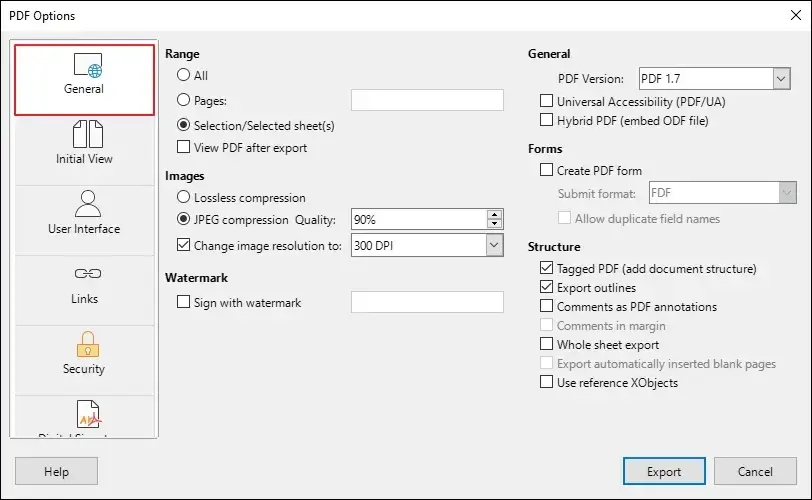Toggle Export outlines checkbox
This screenshot has width=812, height=500.
click(x=546, y=287)
